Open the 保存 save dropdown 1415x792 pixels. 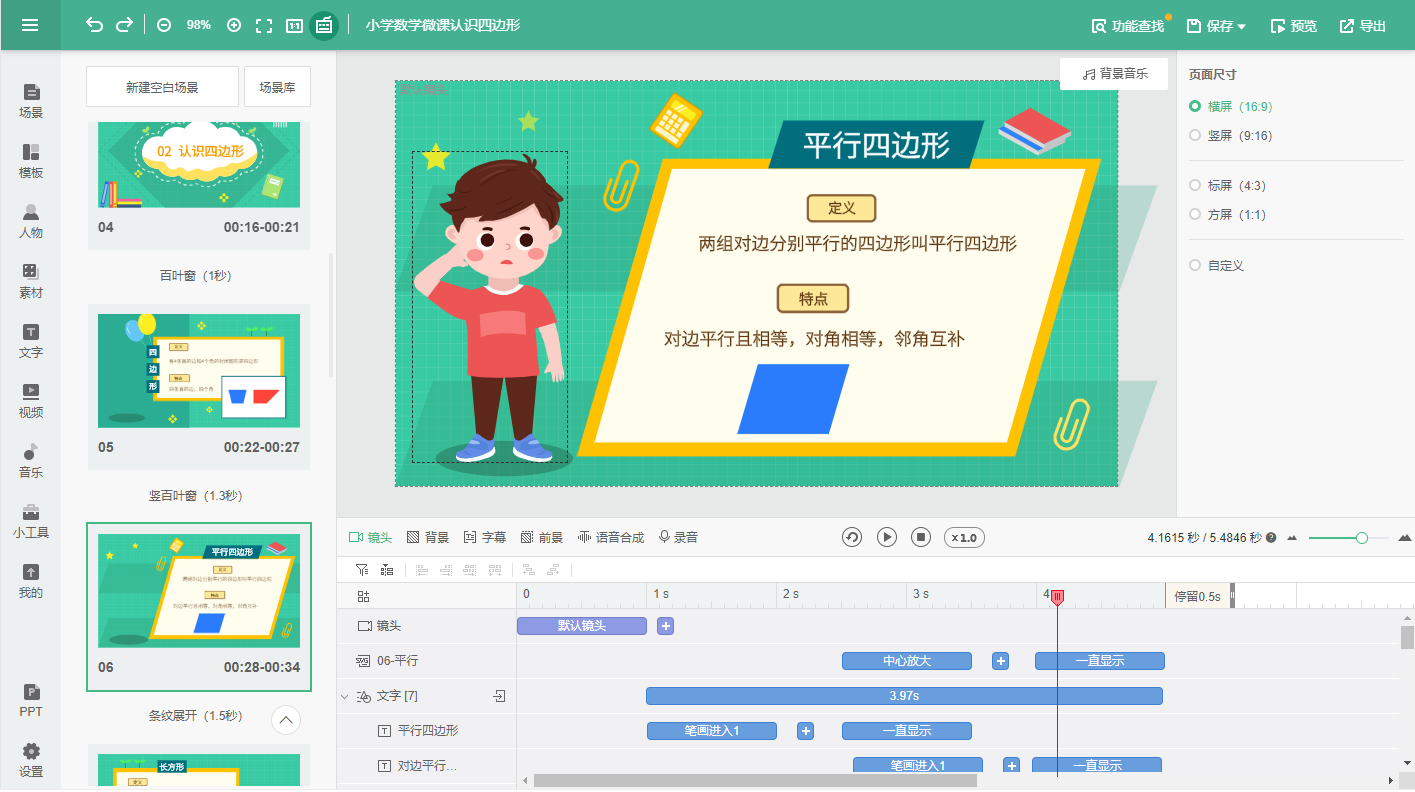pyautogui.click(x=1217, y=26)
